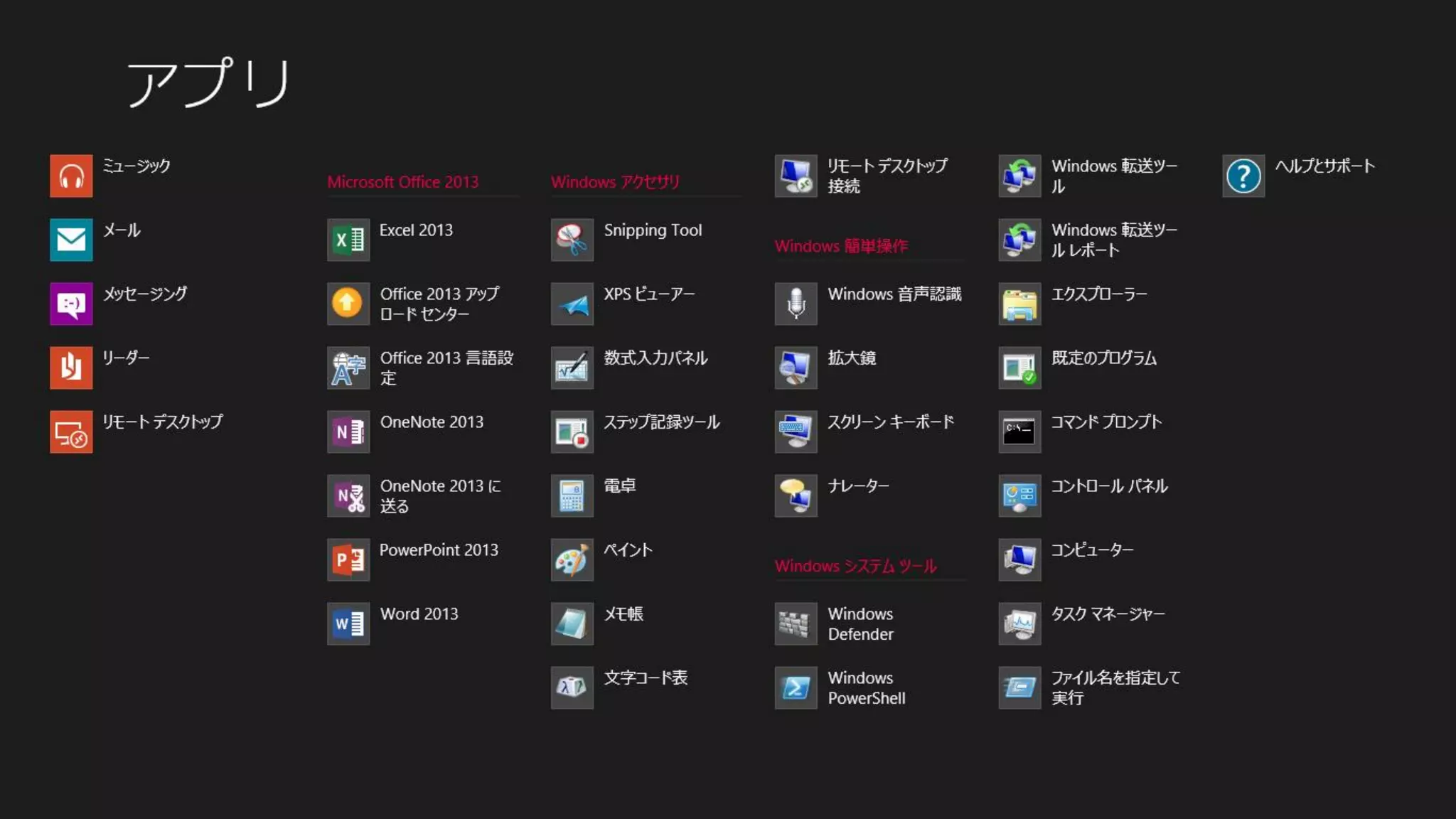Open the Excel 2013 icon
The width and height of the screenshot is (1456, 819).
click(348, 240)
